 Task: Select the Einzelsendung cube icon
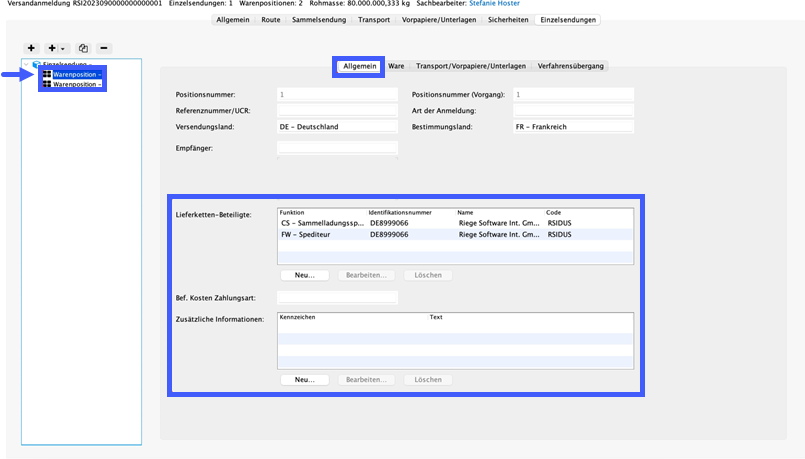36,64
